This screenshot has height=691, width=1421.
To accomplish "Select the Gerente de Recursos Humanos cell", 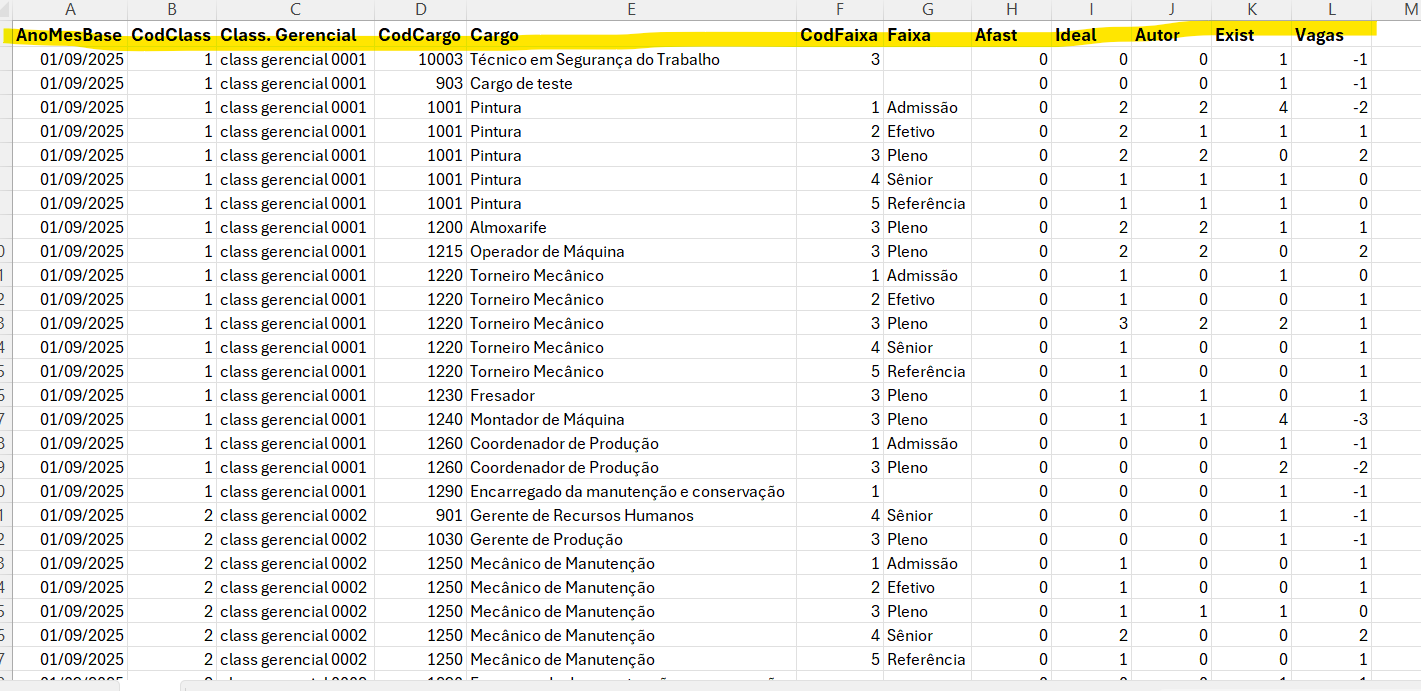I will tap(582, 516).
